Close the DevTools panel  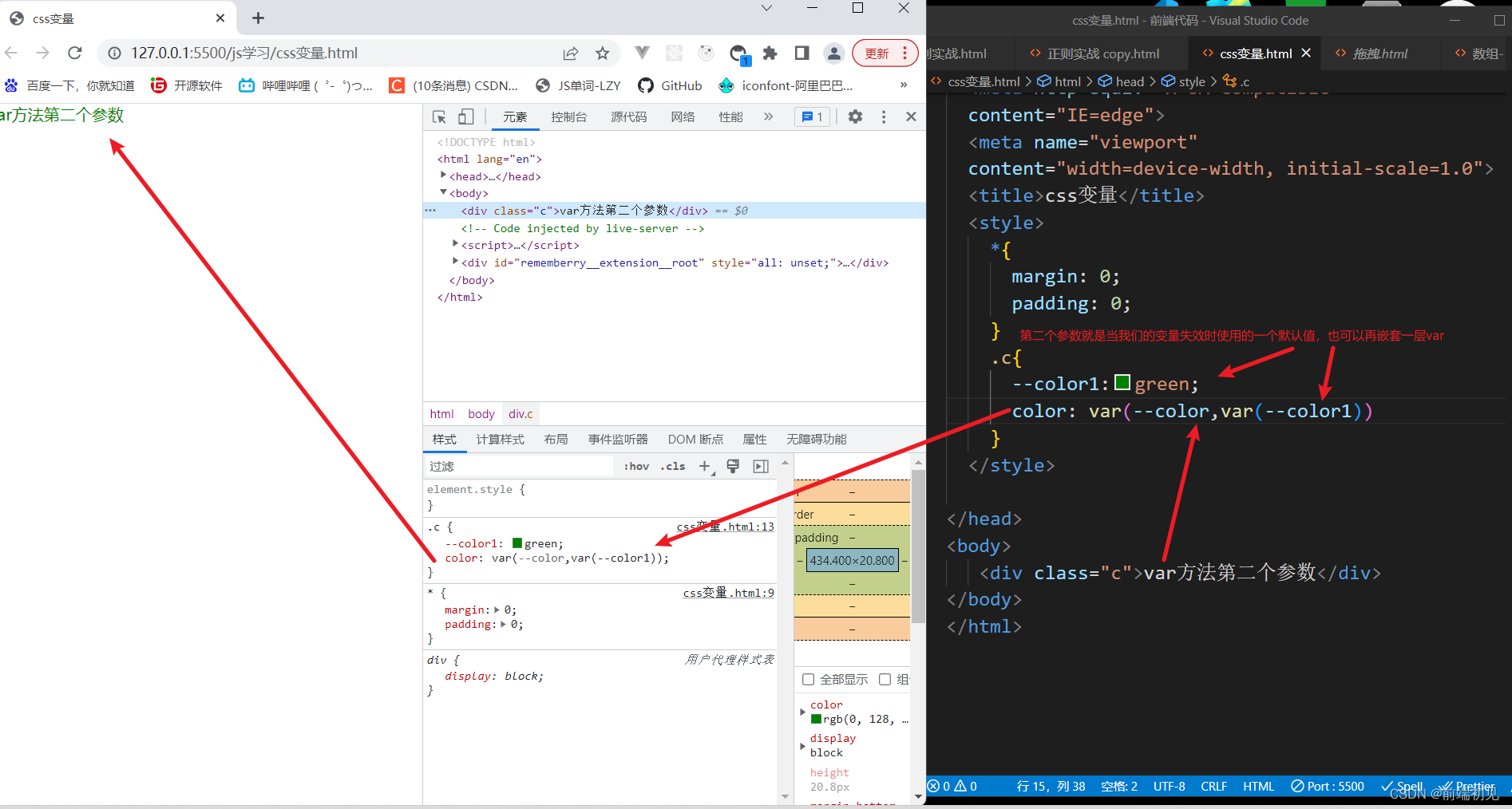point(911,116)
